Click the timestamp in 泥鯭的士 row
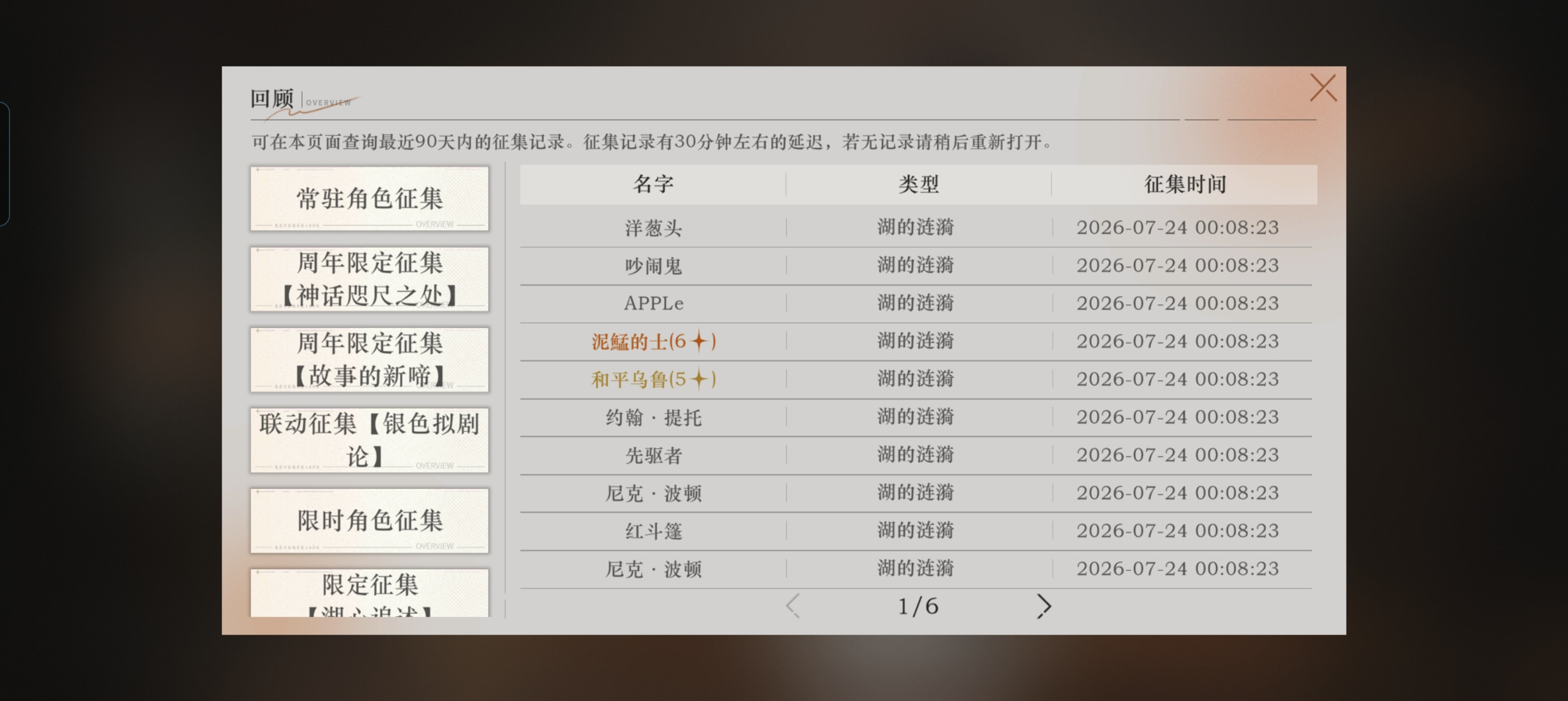Screen dimensions: 1568x701 coord(1177,341)
